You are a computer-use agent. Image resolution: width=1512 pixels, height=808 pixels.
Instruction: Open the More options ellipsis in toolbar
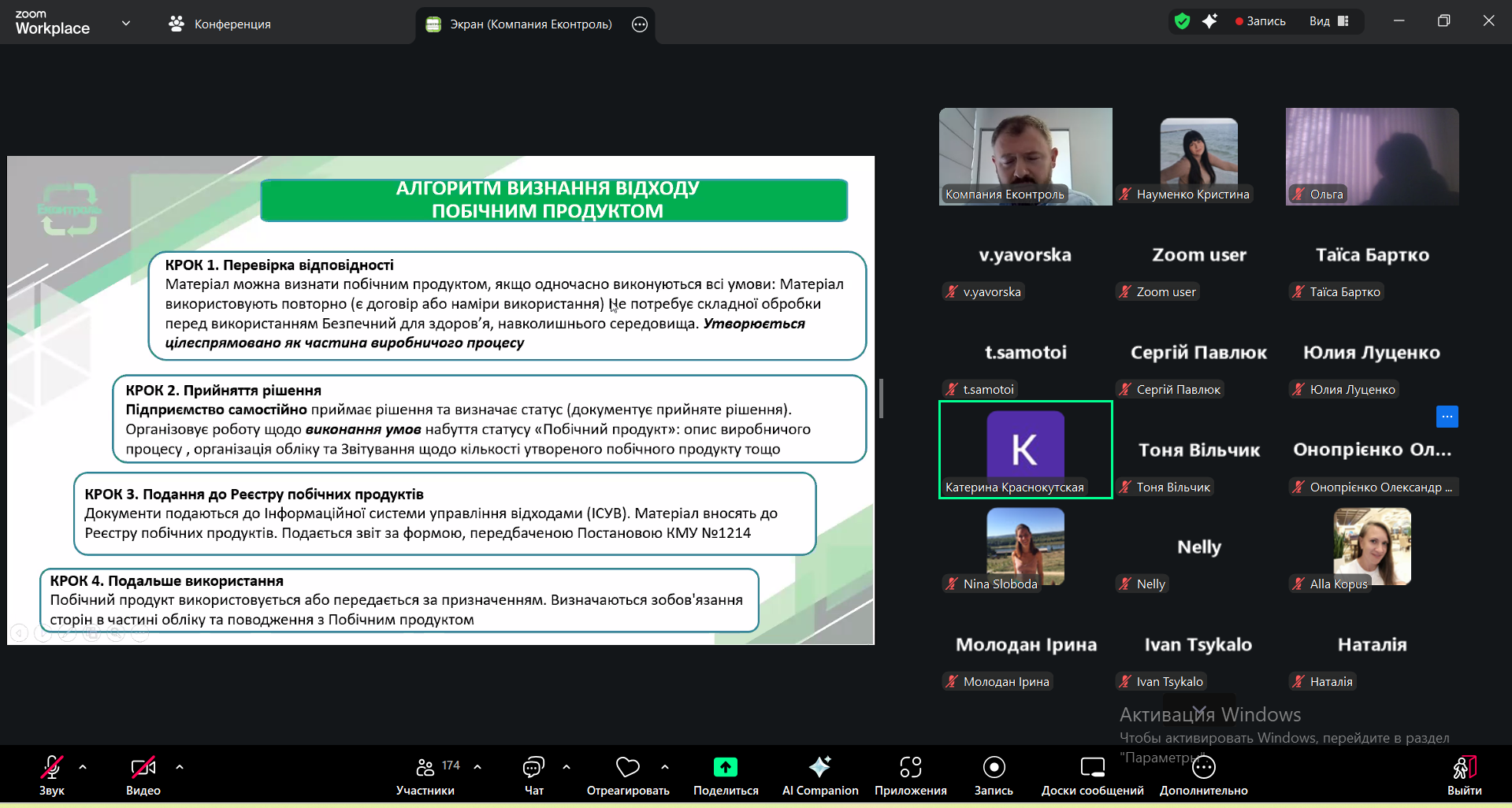tap(1203, 775)
